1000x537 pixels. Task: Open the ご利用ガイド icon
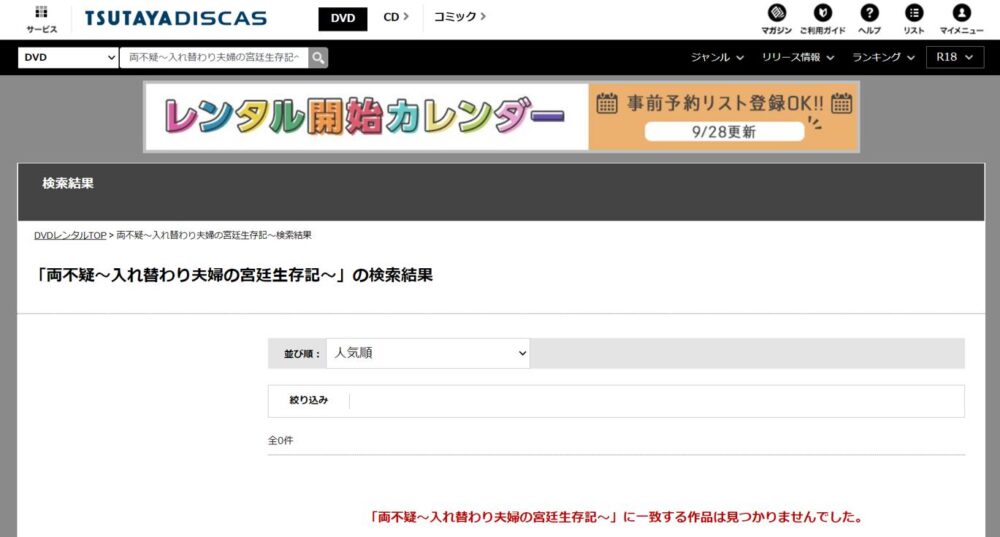point(822,19)
